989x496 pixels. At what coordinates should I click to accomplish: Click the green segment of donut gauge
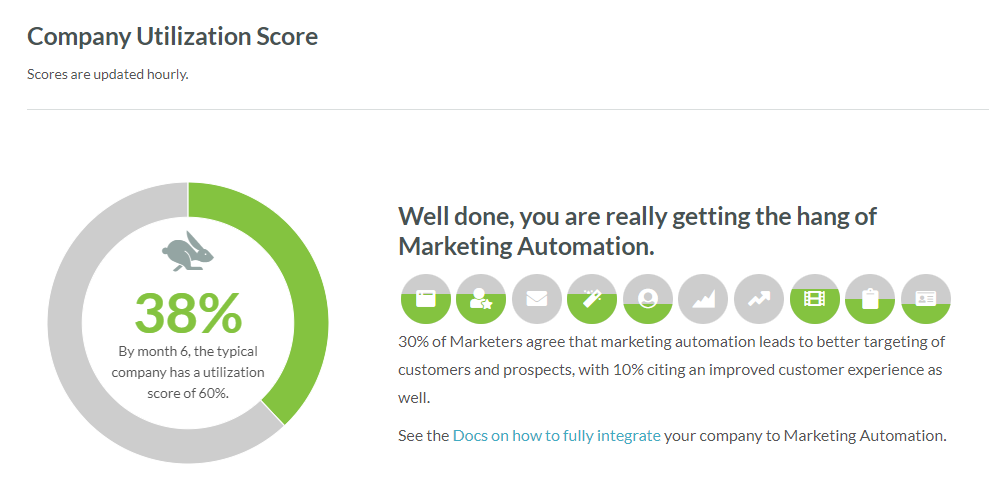click(296, 278)
